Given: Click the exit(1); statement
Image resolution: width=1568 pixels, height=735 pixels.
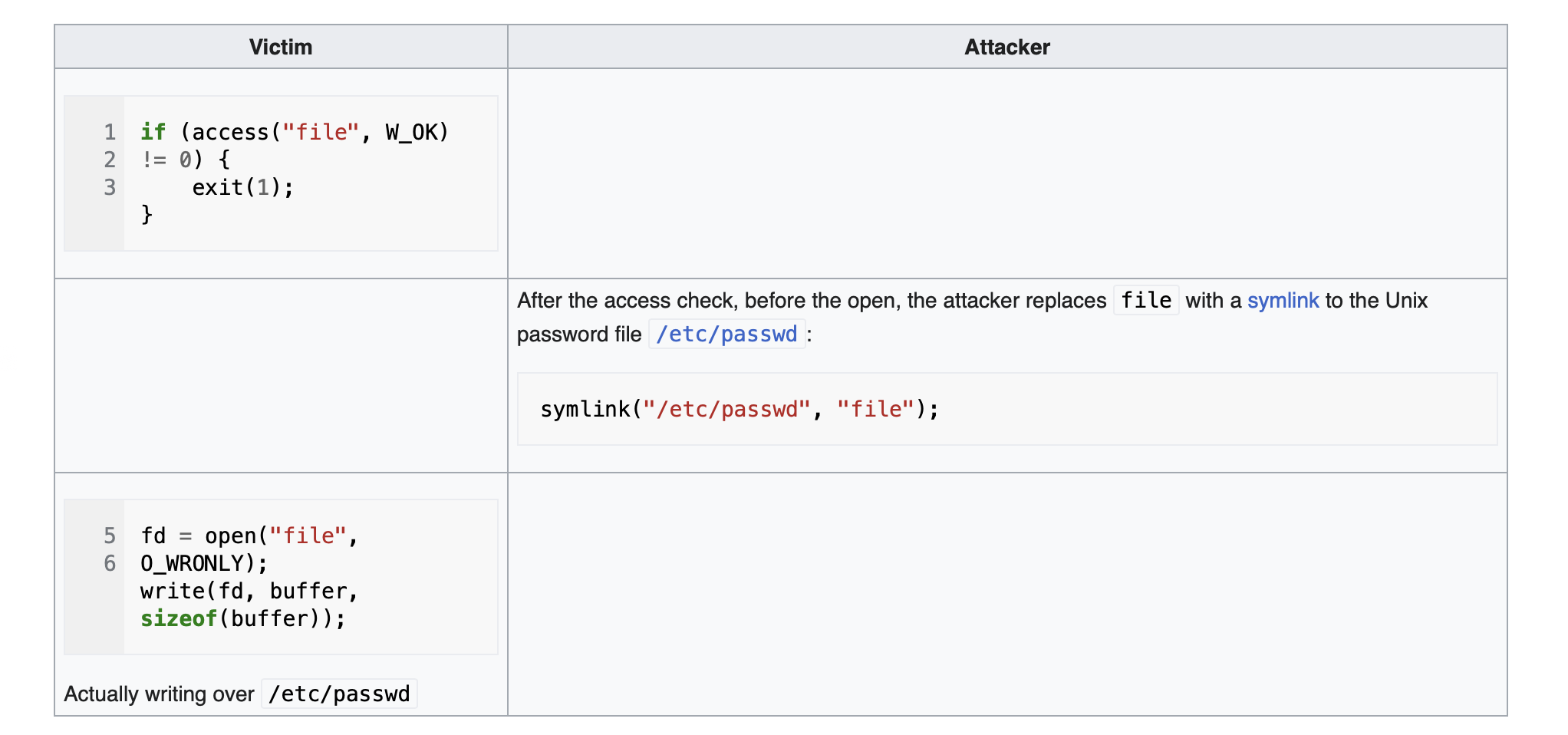Looking at the screenshot, I should tap(242, 187).
